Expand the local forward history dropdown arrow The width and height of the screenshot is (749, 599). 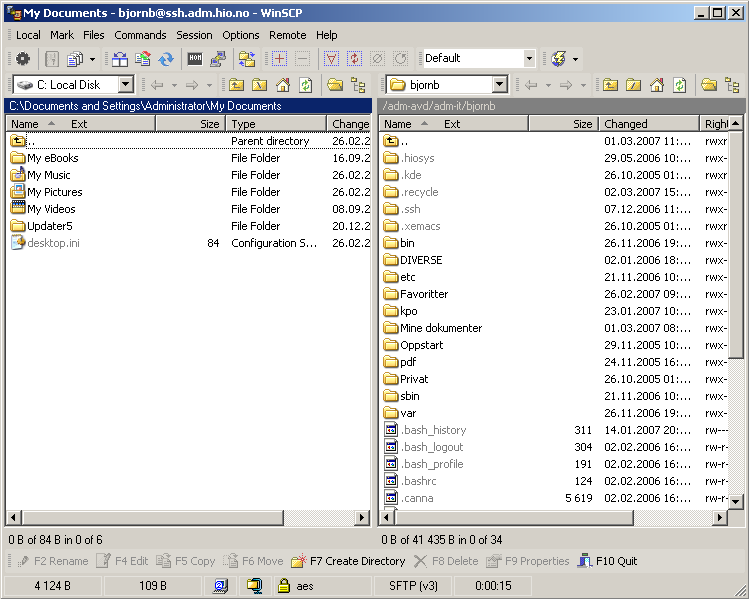click(x=209, y=85)
